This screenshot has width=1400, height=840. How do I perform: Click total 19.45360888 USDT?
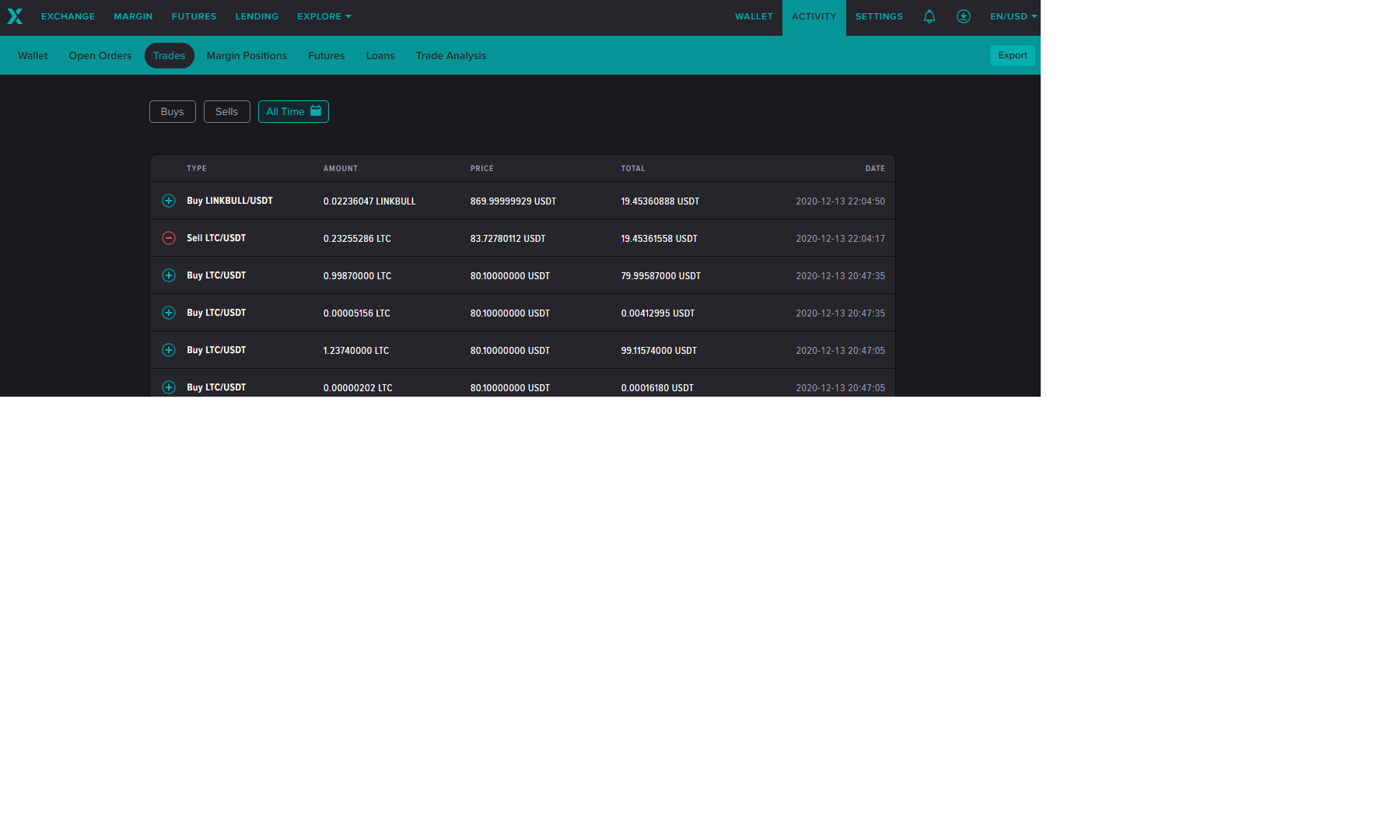(x=660, y=201)
